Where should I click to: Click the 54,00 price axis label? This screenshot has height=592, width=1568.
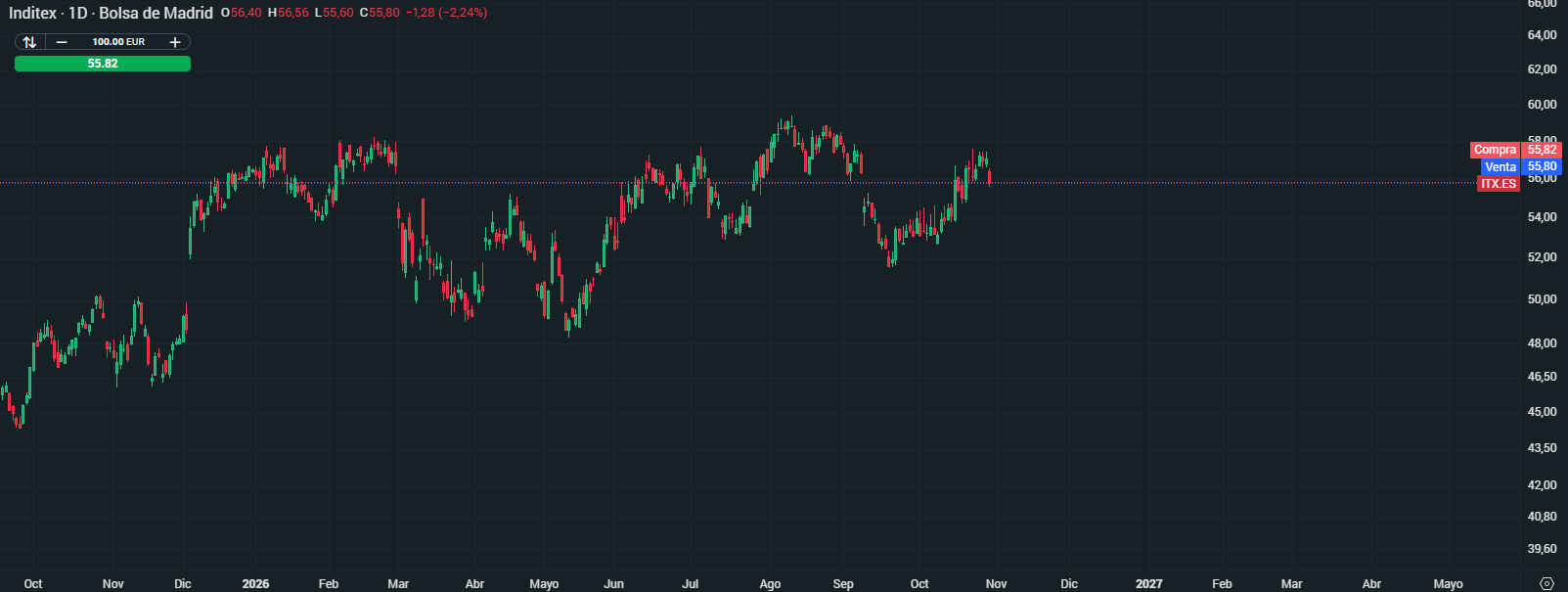1543,217
